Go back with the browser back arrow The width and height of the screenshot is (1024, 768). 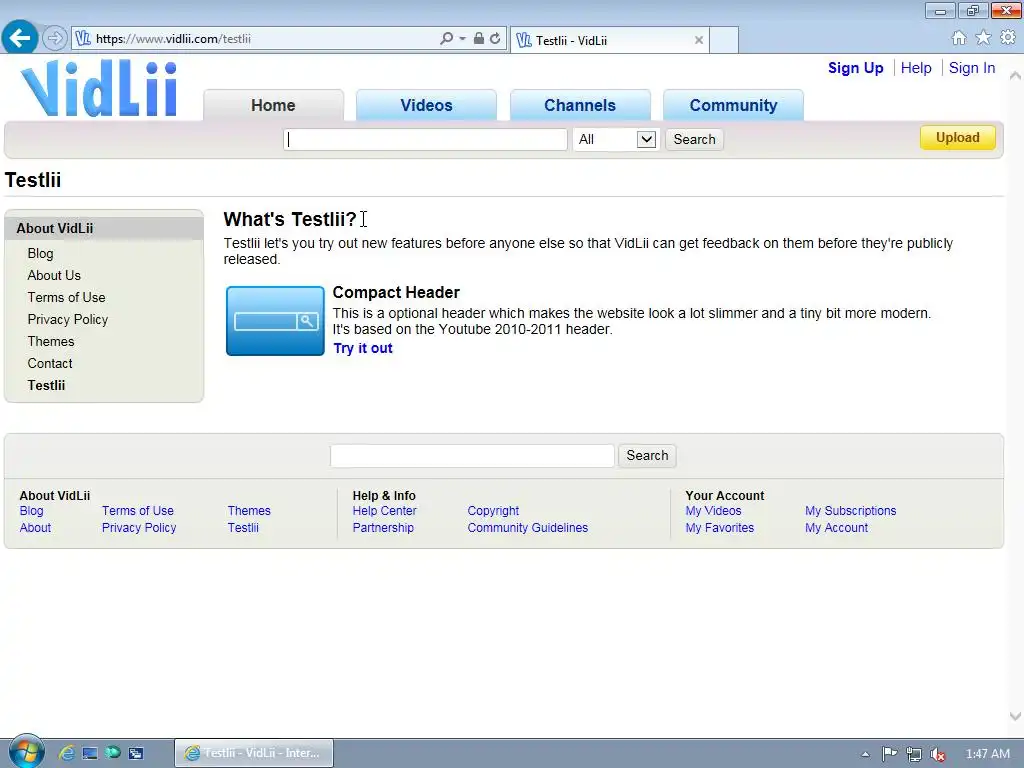point(20,38)
